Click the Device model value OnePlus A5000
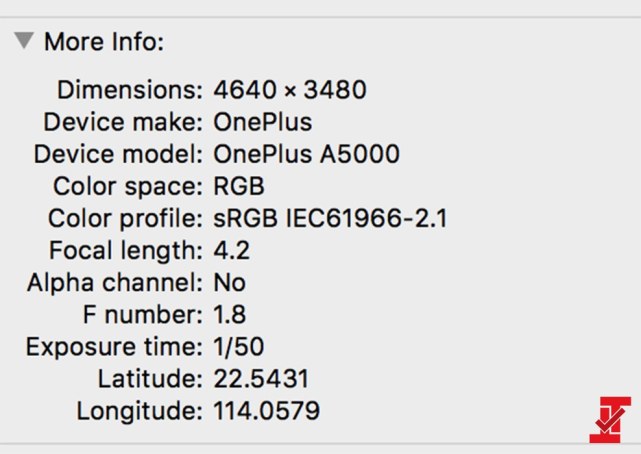This screenshot has height=454, width=641. click(307, 154)
